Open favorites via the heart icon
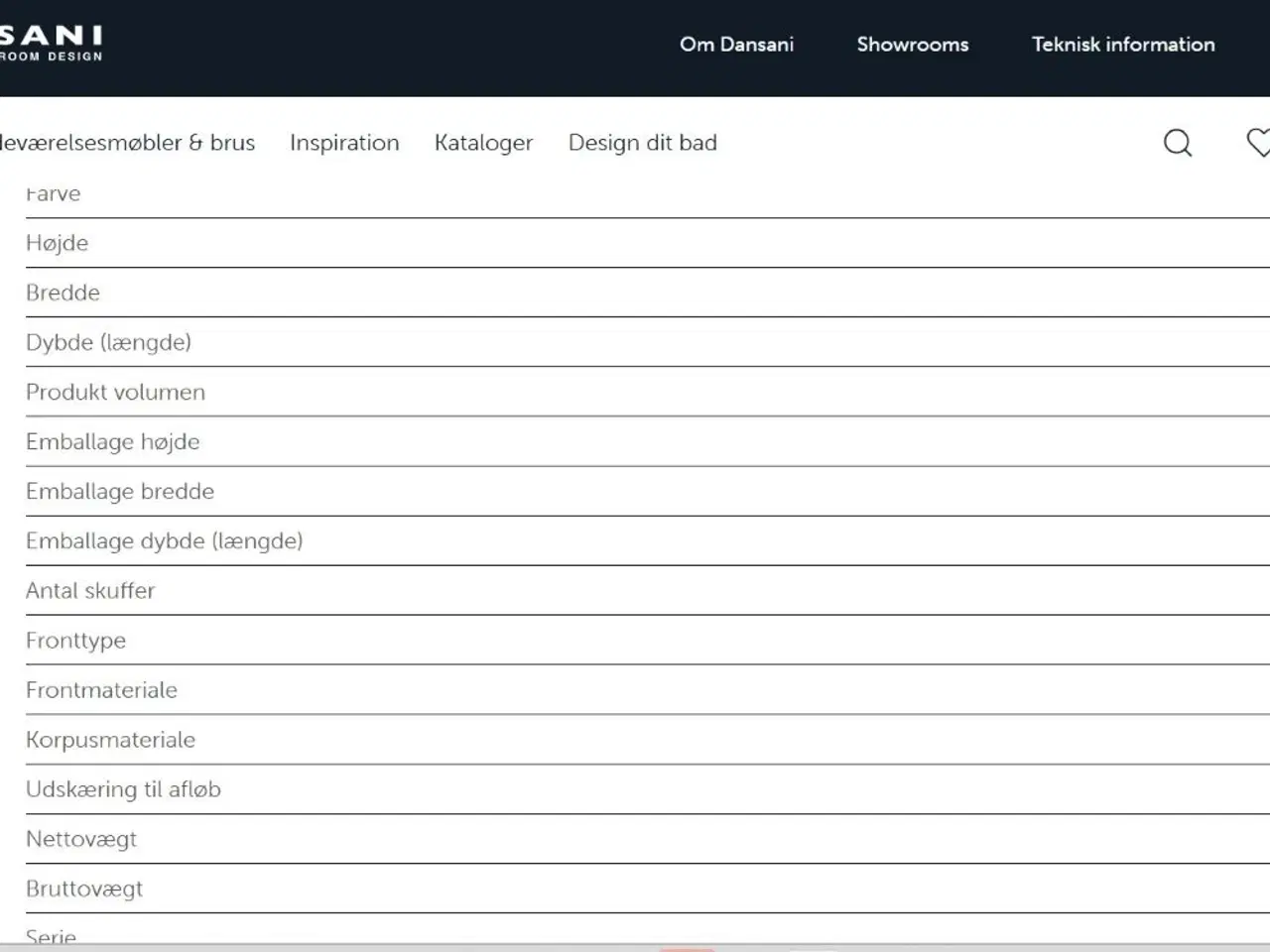This screenshot has width=1270, height=952. tap(1257, 143)
